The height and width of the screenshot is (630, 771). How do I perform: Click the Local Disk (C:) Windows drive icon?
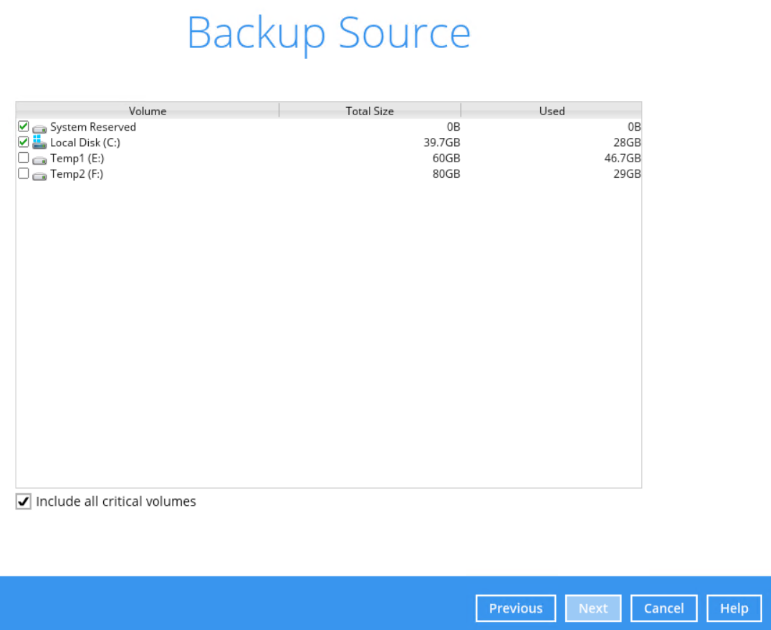tap(39, 143)
